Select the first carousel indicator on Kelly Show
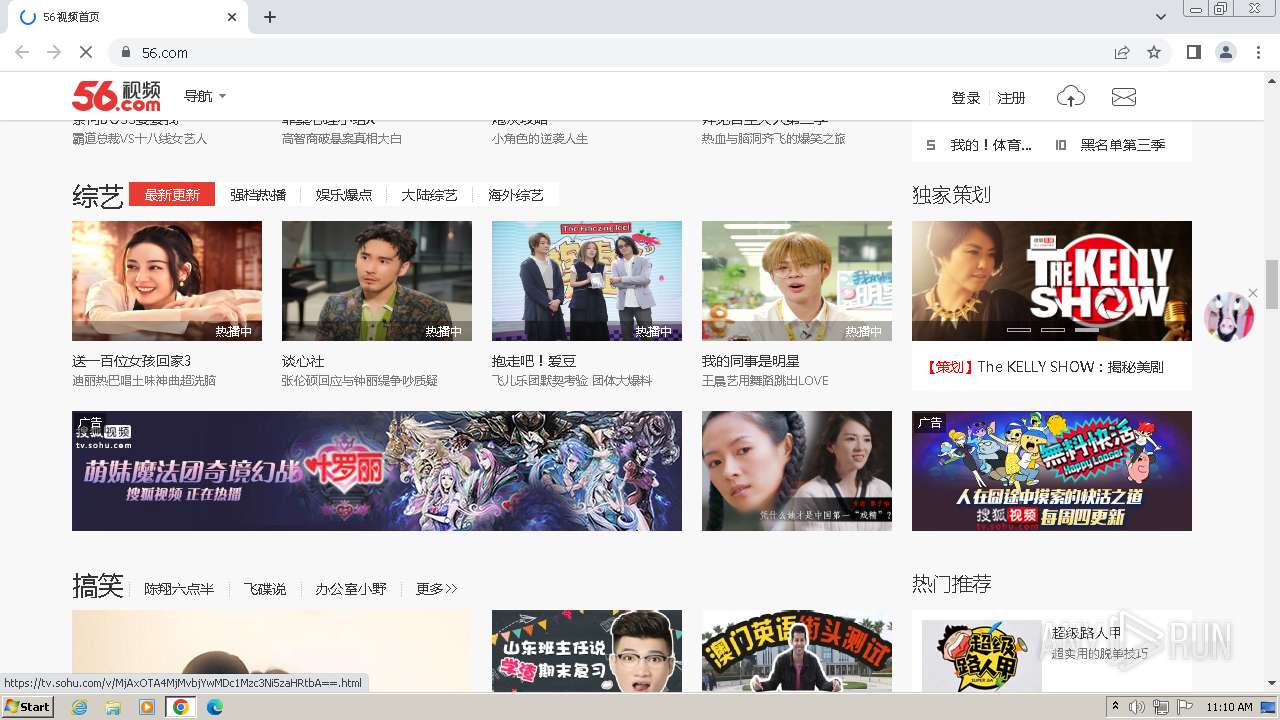The width and height of the screenshot is (1280, 720). pyautogui.click(x=1019, y=329)
